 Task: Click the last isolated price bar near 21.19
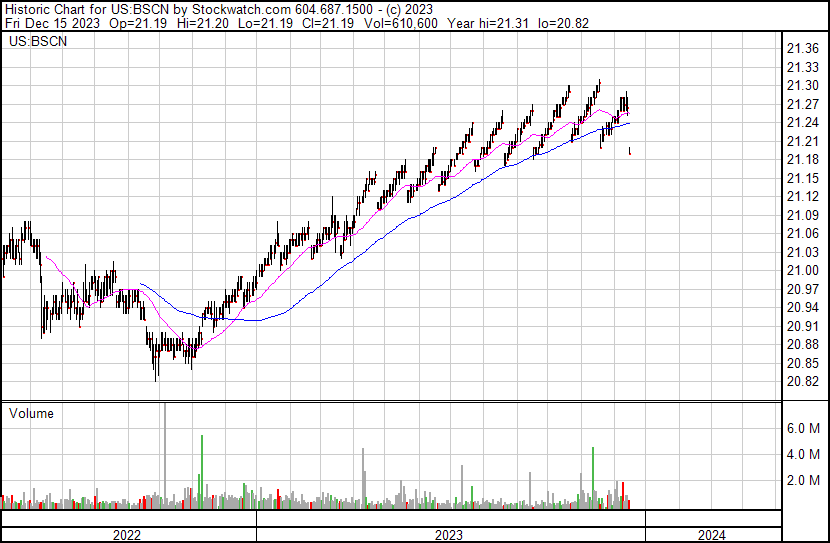pos(629,151)
